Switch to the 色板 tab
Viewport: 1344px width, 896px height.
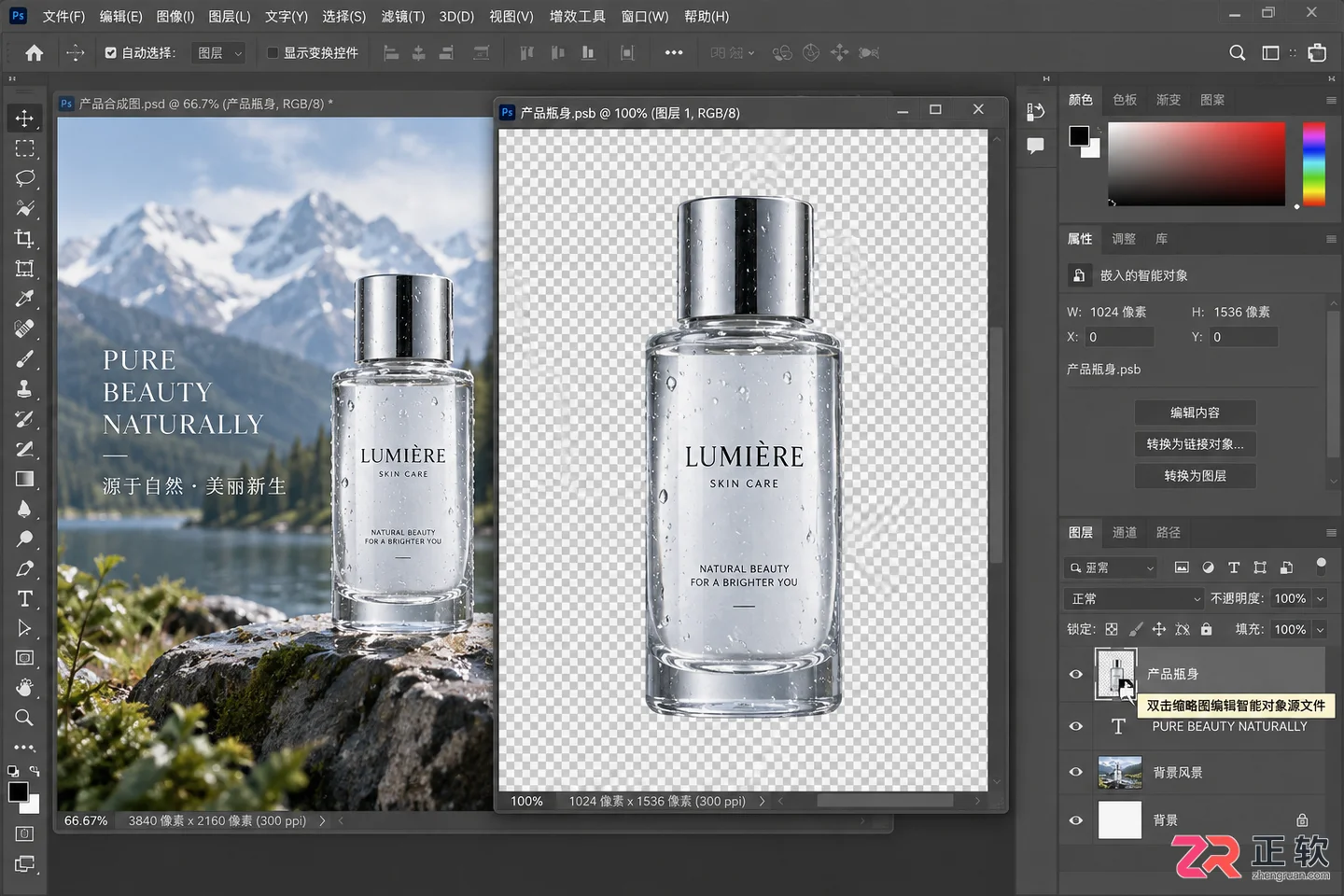tap(1125, 100)
